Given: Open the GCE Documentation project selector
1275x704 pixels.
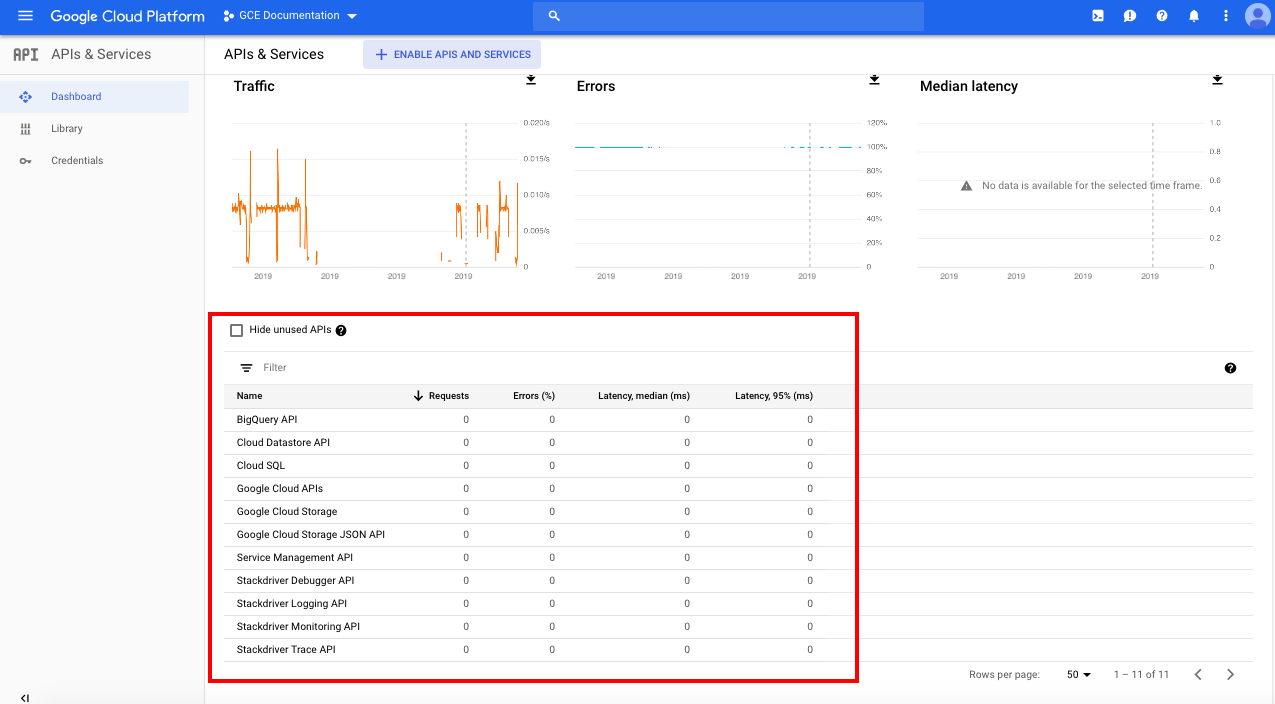Looking at the screenshot, I should pos(290,16).
